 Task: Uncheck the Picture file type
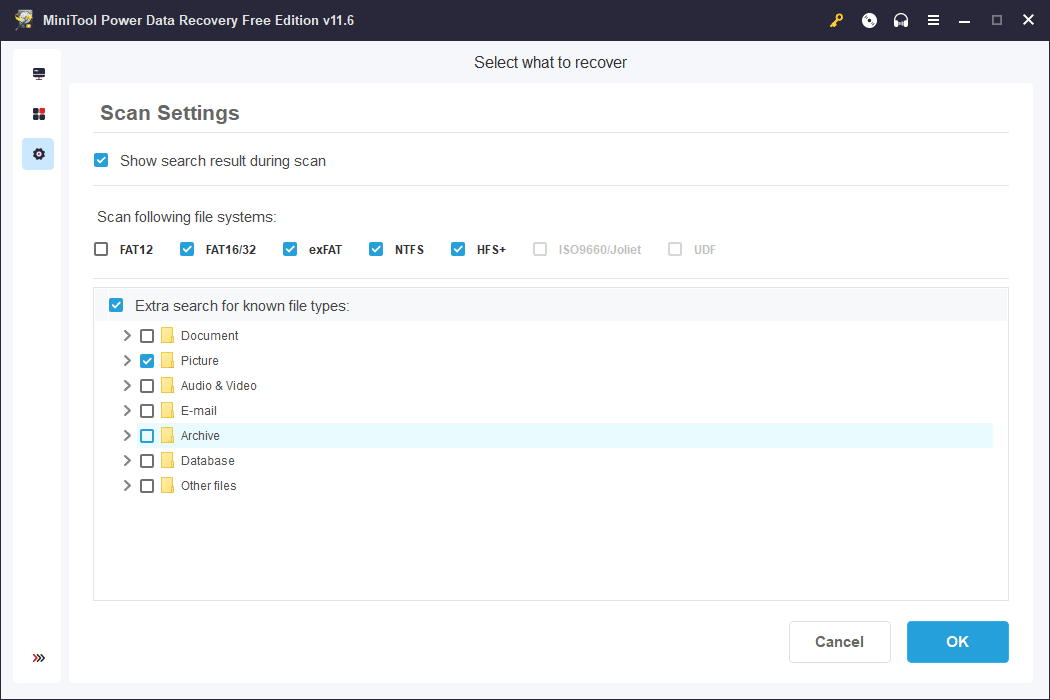click(147, 361)
